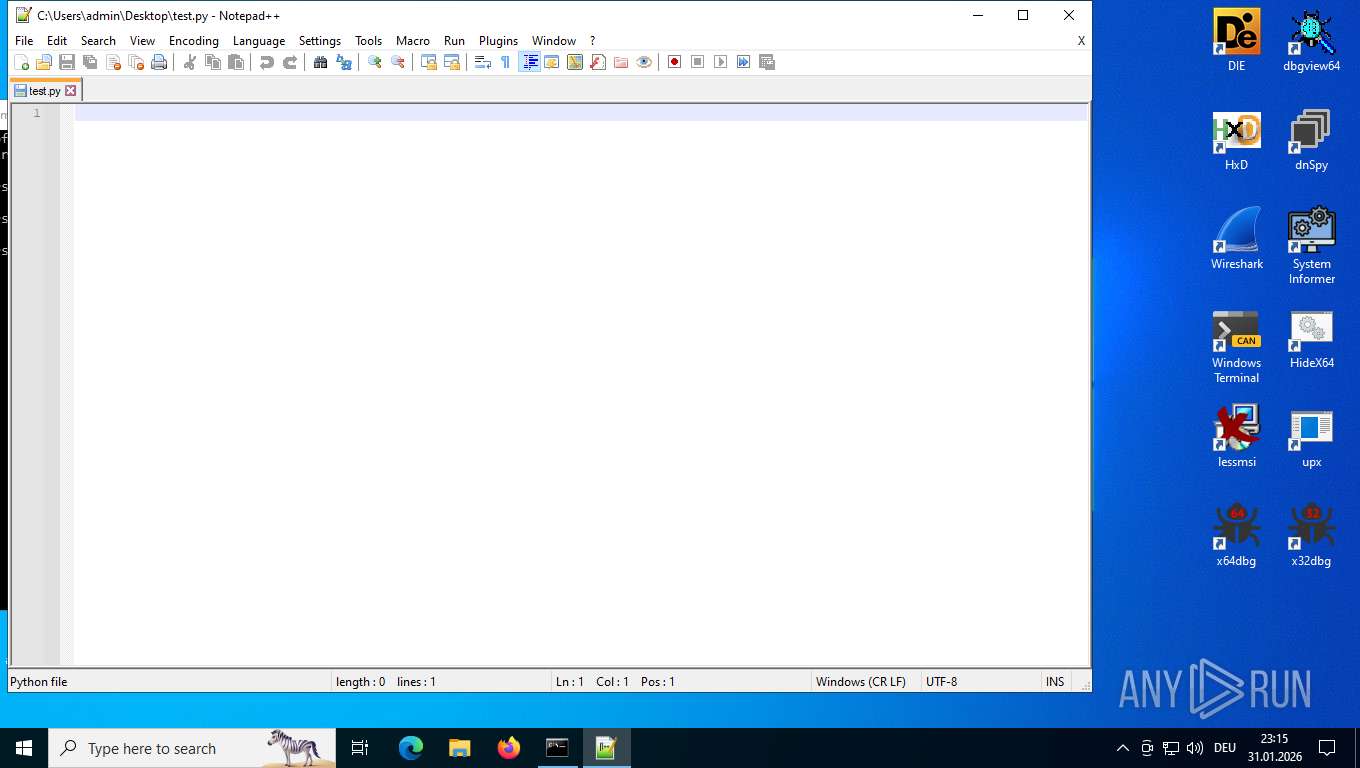Open the Wireshark desktop shortcut
Image resolution: width=1360 pixels, height=768 pixels.
pos(1237,239)
